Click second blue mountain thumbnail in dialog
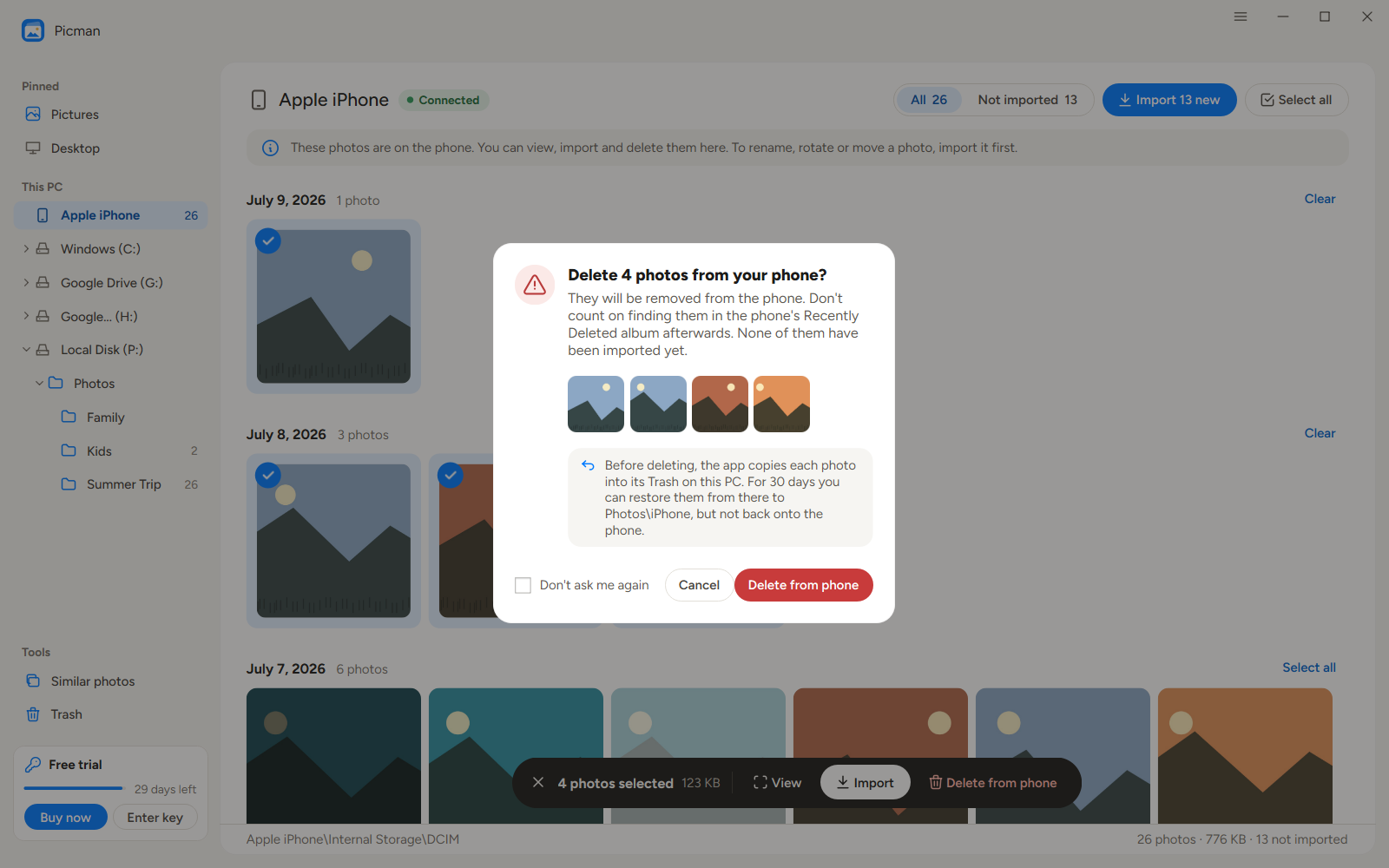 (x=658, y=404)
